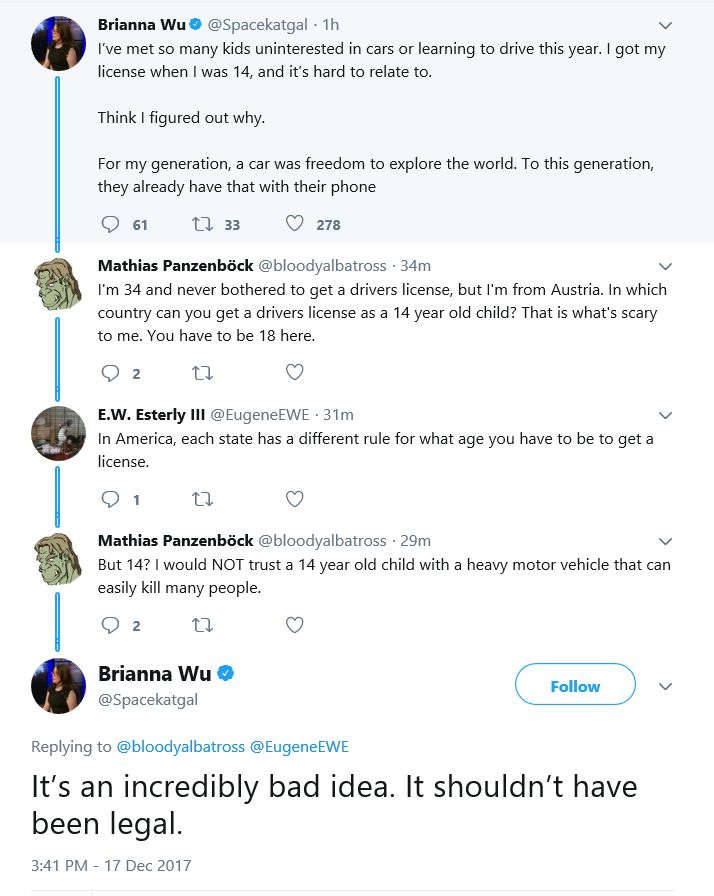Expand the menu chevron on E.W. Esterly's tweet

(665, 415)
